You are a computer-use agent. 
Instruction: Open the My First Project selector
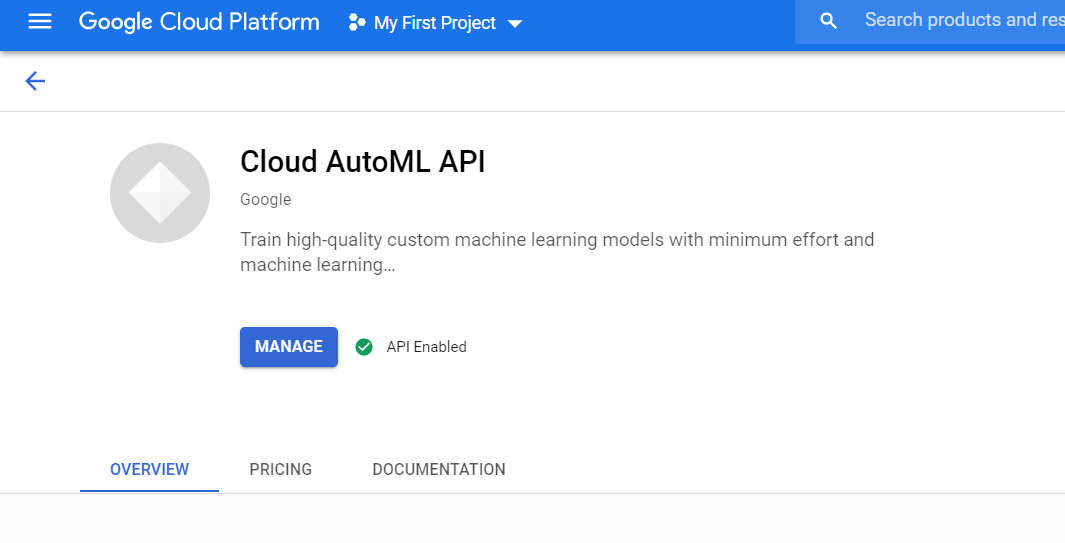point(435,23)
